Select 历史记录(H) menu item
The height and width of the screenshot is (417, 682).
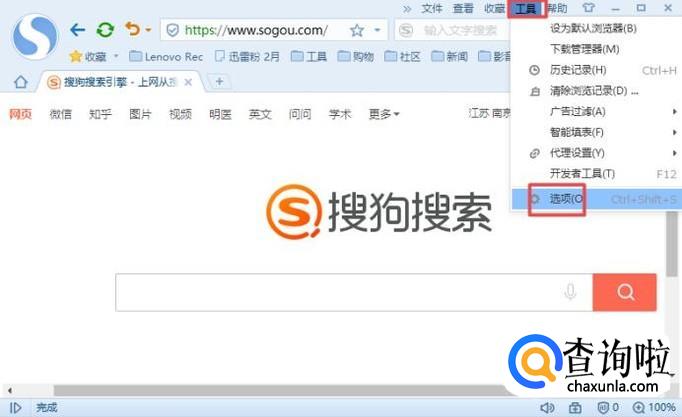click(x=594, y=70)
